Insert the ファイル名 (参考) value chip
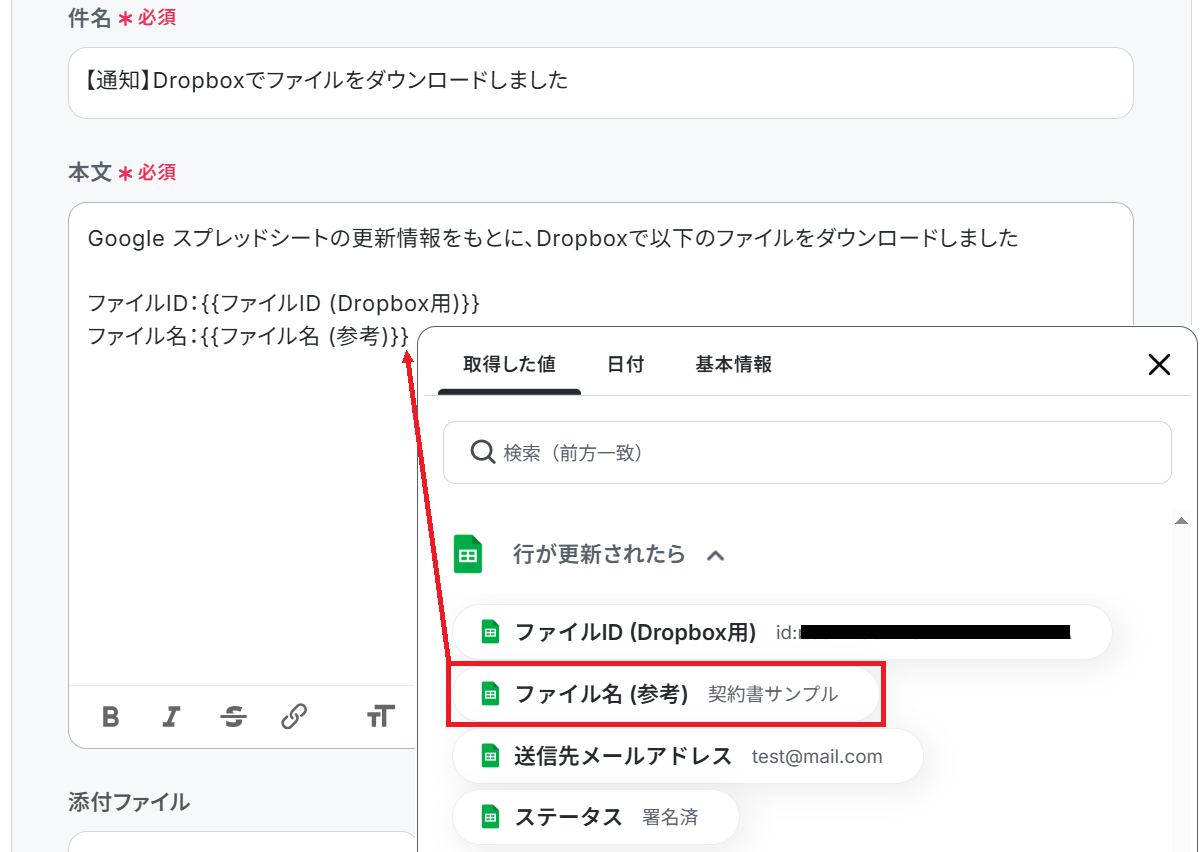The image size is (1200, 852). tap(666, 693)
